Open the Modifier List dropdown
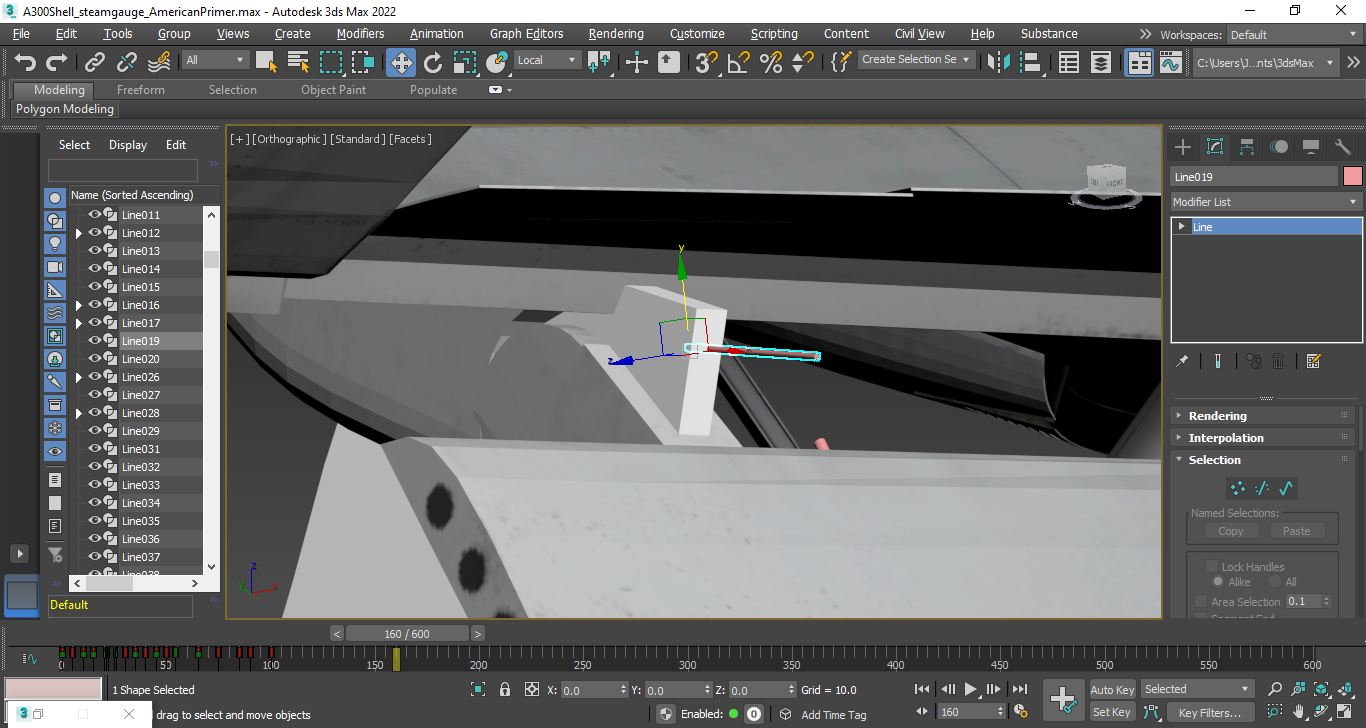This screenshot has height=728, width=1366. pos(1266,202)
